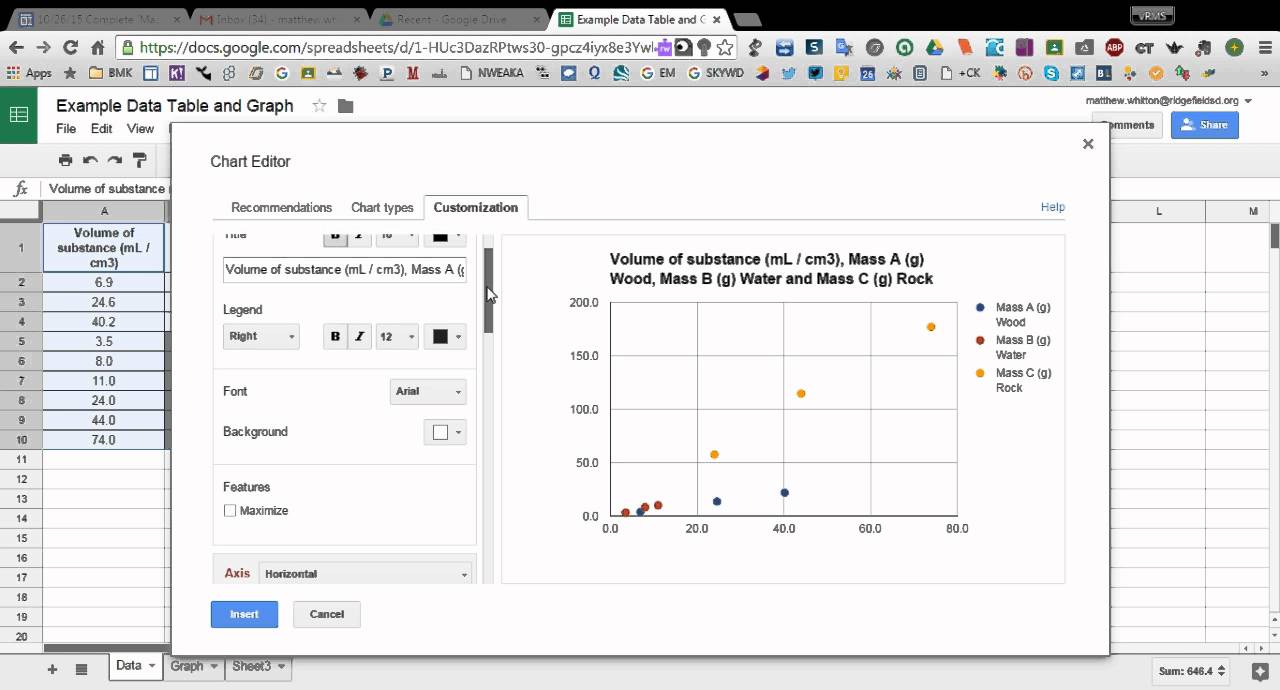The width and height of the screenshot is (1280, 690).
Task: Open the BMK bookmarks folder
Action: coord(111,73)
